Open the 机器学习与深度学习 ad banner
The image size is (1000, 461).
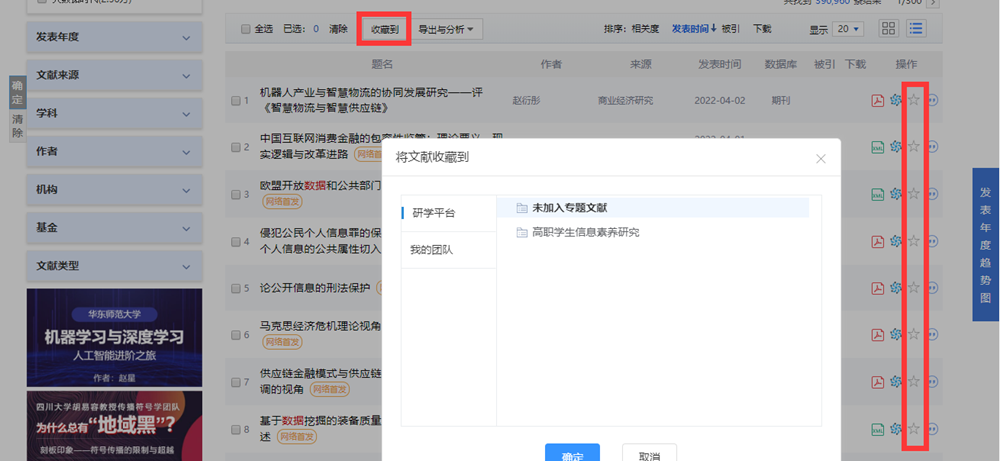[114, 338]
